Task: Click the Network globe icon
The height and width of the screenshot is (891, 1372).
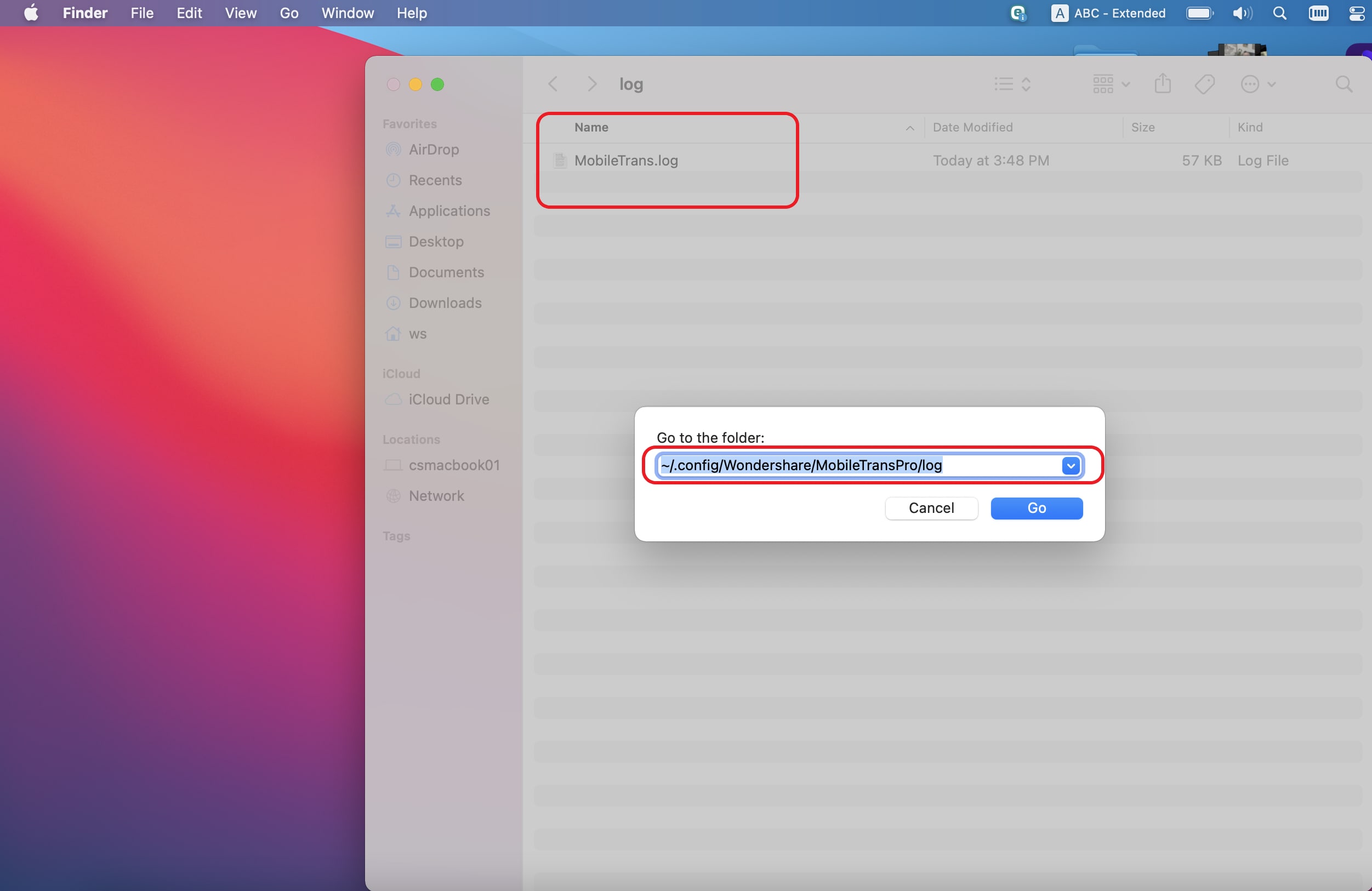Action: coord(393,496)
